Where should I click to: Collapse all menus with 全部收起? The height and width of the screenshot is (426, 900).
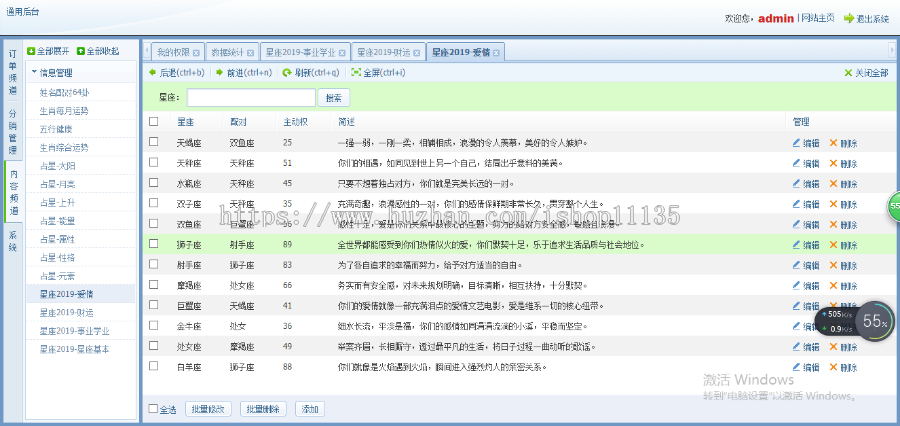(x=98, y=51)
